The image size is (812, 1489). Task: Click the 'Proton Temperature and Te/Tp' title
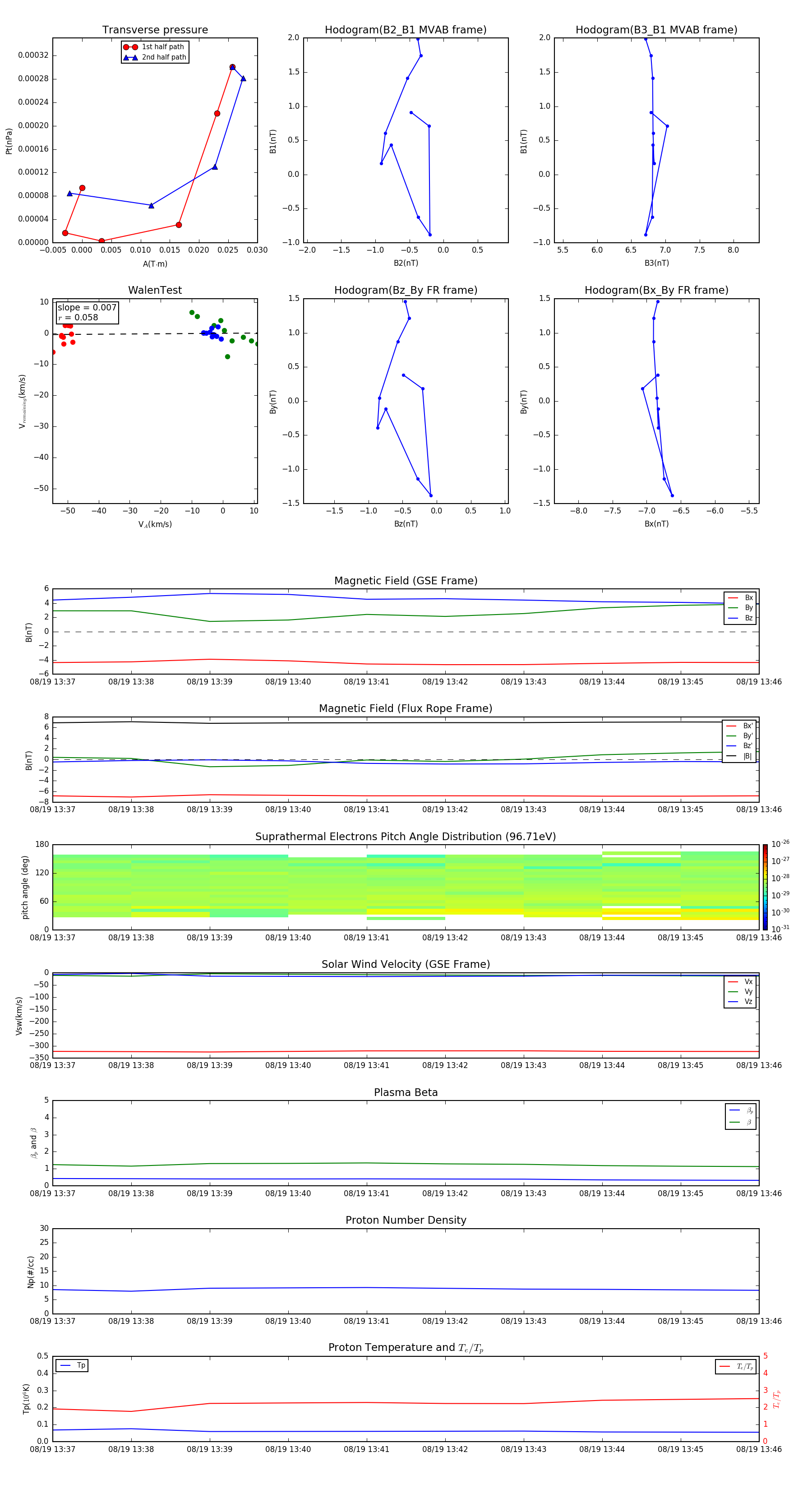point(406,1348)
